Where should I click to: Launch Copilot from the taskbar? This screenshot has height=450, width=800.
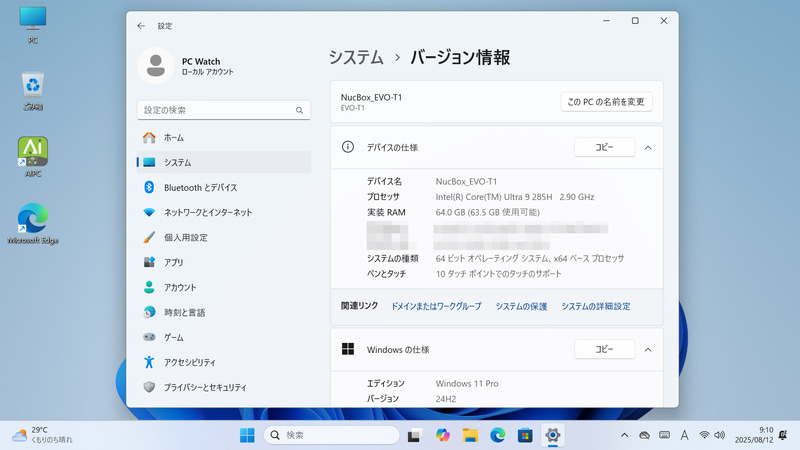click(442, 435)
